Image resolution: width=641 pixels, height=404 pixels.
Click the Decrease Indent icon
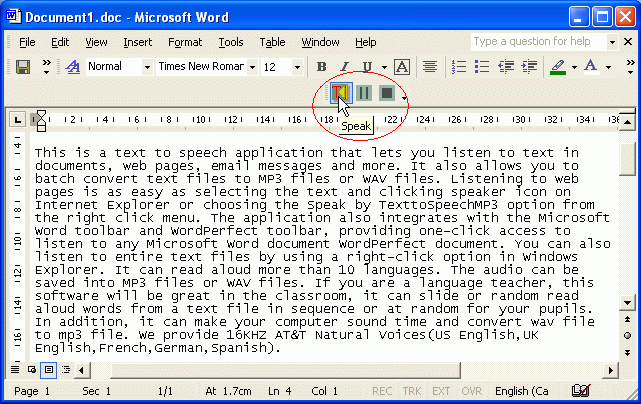coord(506,67)
